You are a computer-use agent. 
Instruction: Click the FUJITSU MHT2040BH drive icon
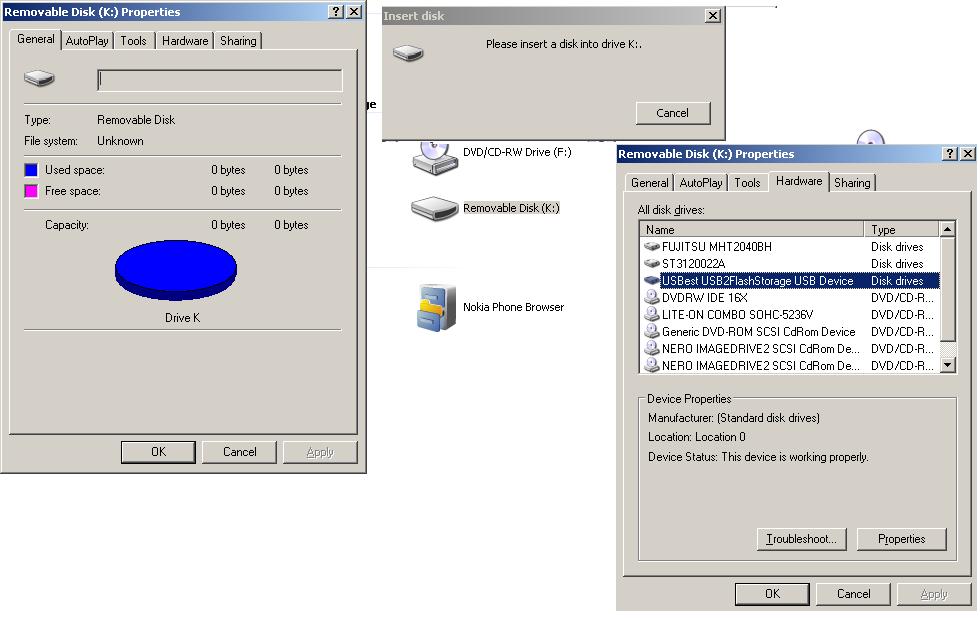click(x=652, y=247)
